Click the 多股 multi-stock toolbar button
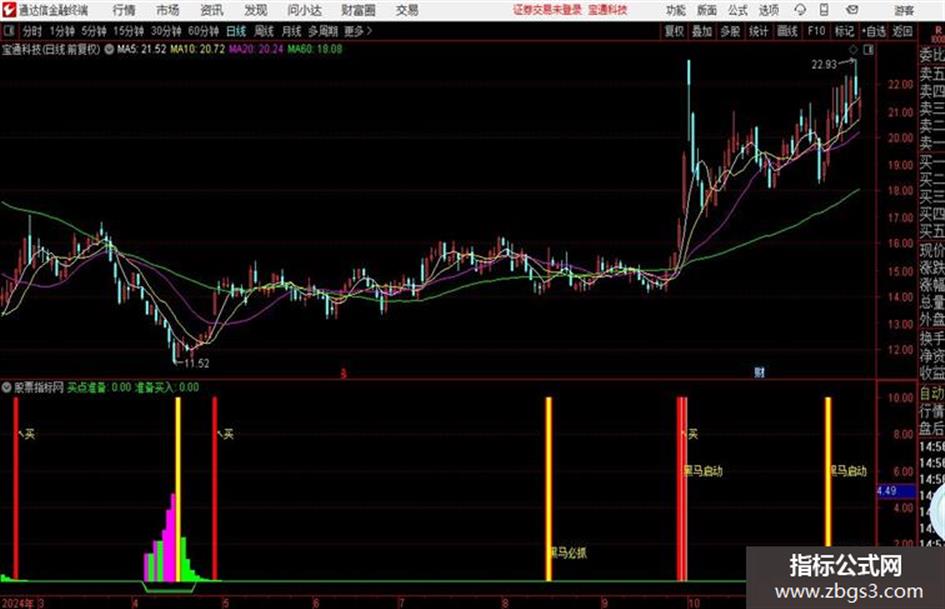 pos(730,31)
